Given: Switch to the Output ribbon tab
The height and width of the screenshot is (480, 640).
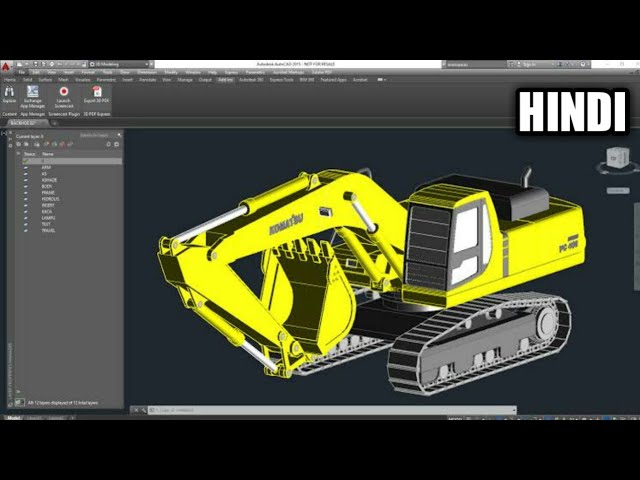Looking at the screenshot, I should click(205, 80).
